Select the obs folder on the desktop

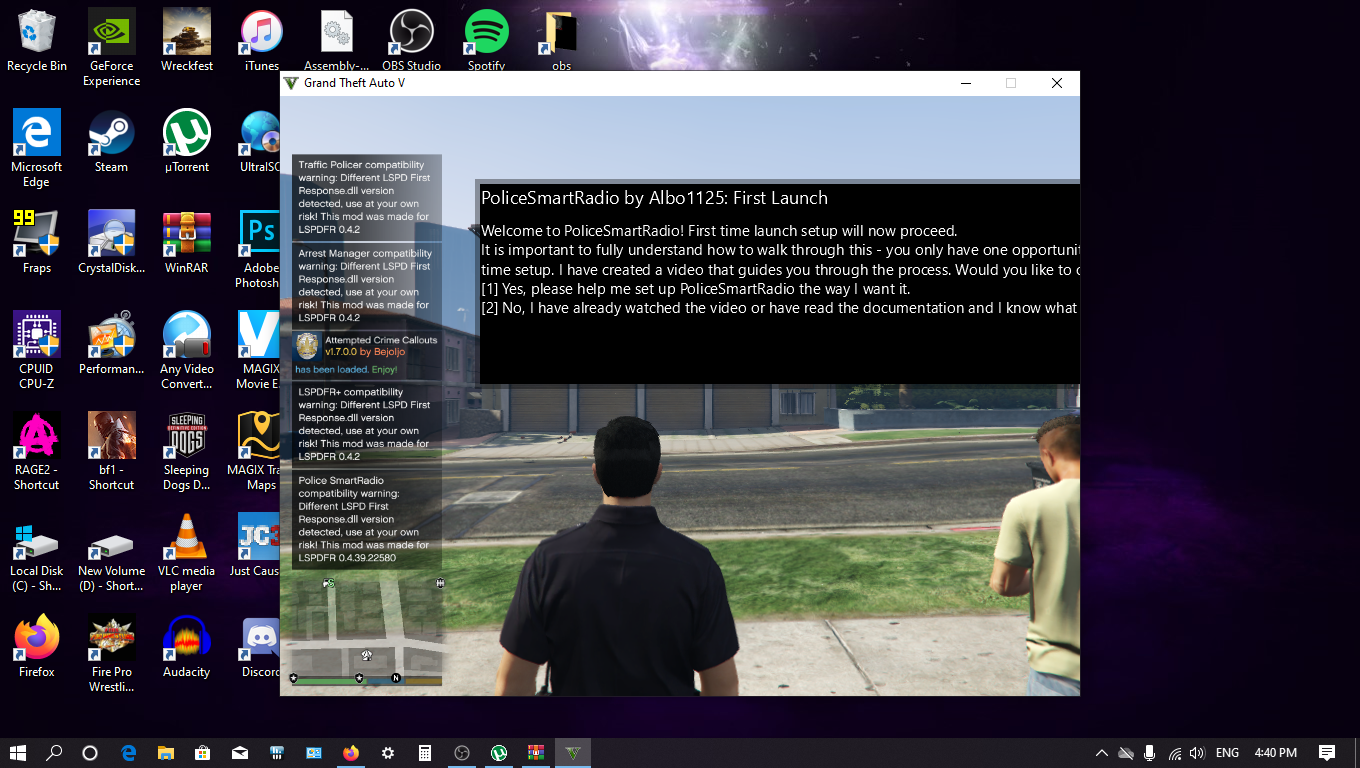(561, 41)
